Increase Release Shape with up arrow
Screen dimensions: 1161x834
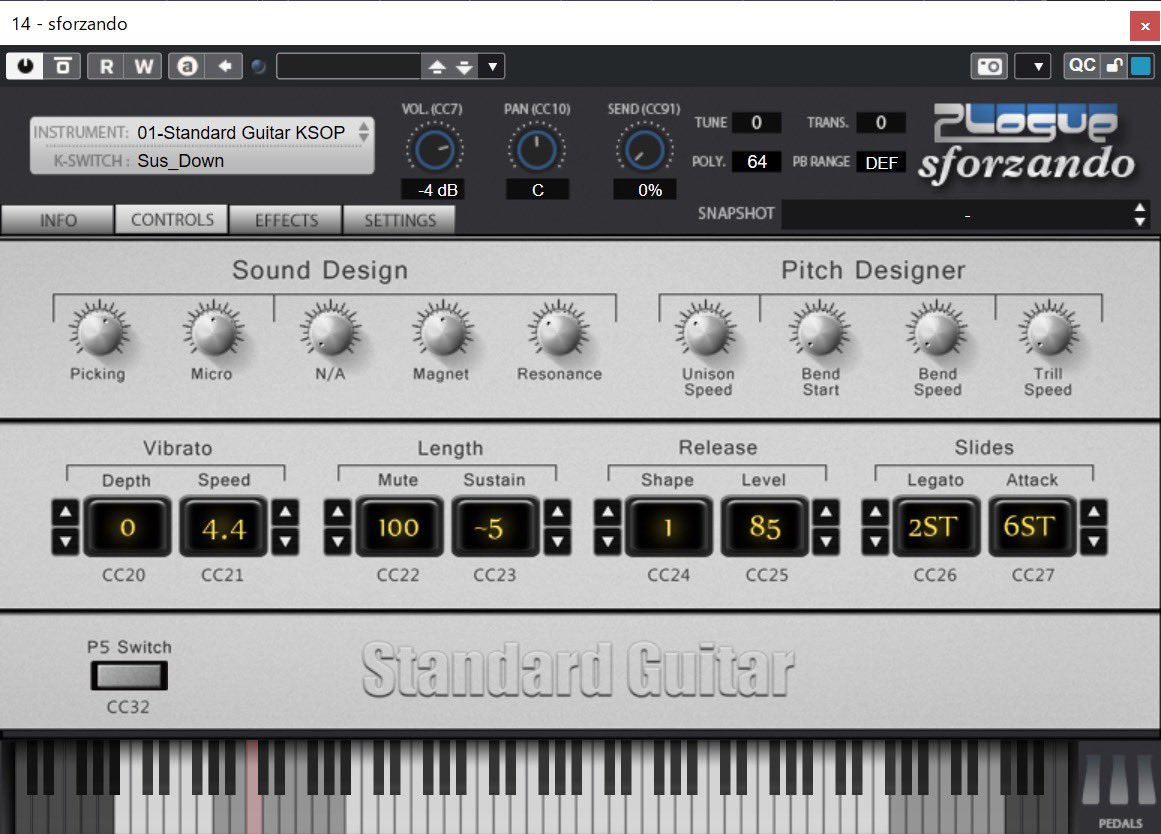click(x=607, y=512)
